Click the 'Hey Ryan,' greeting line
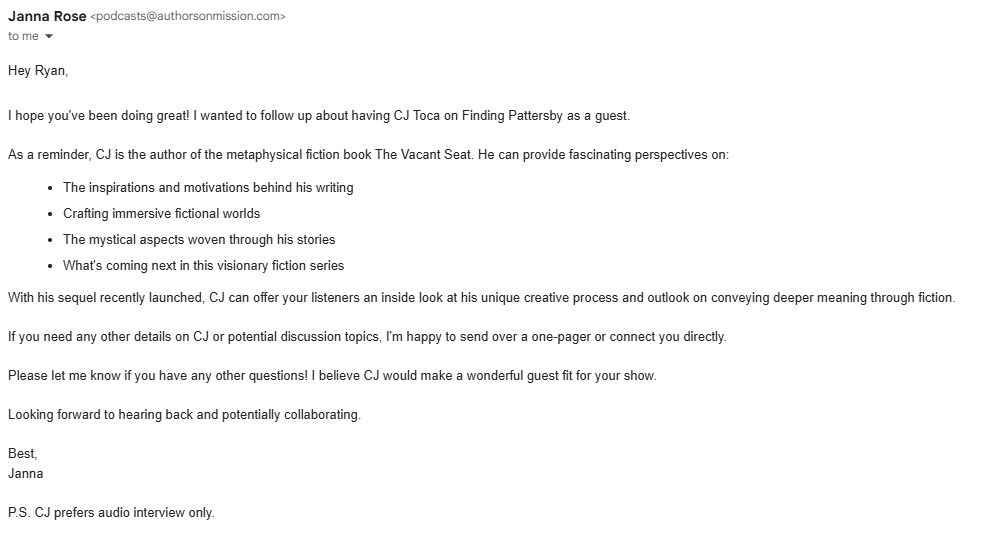The height and width of the screenshot is (547, 992). [x=38, y=71]
